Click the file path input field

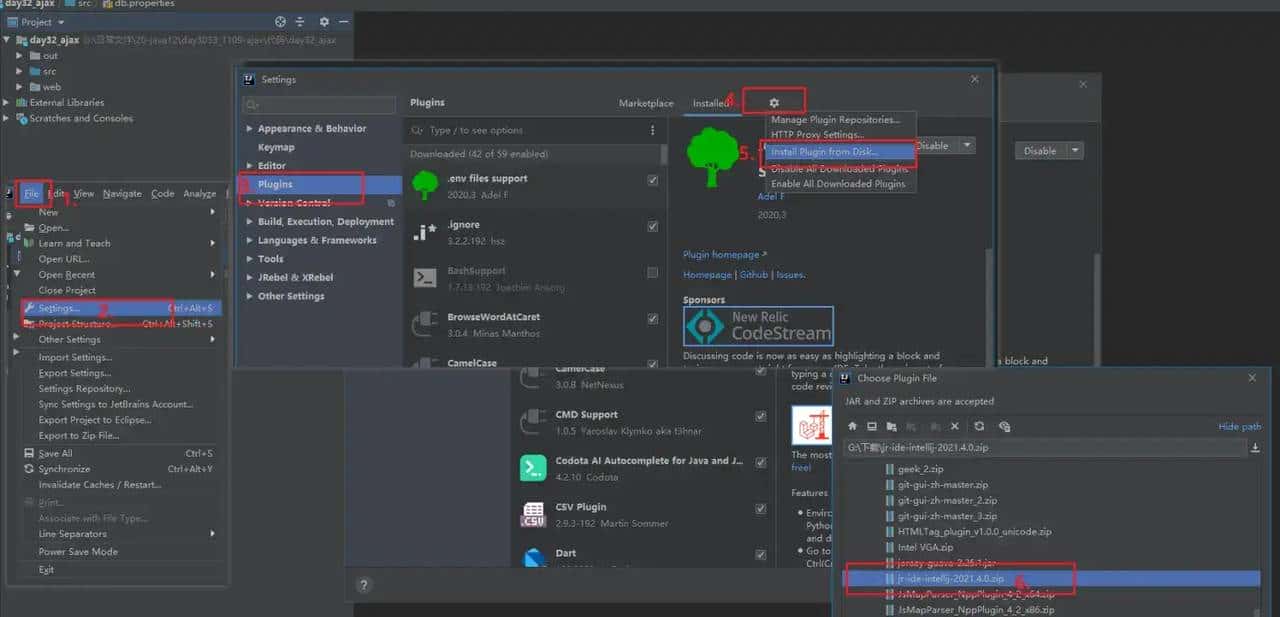click(x=1040, y=448)
